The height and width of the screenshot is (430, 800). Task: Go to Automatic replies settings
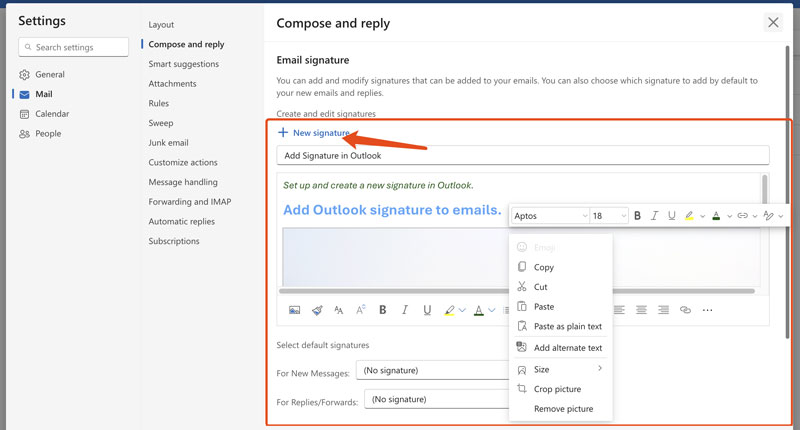click(x=182, y=221)
